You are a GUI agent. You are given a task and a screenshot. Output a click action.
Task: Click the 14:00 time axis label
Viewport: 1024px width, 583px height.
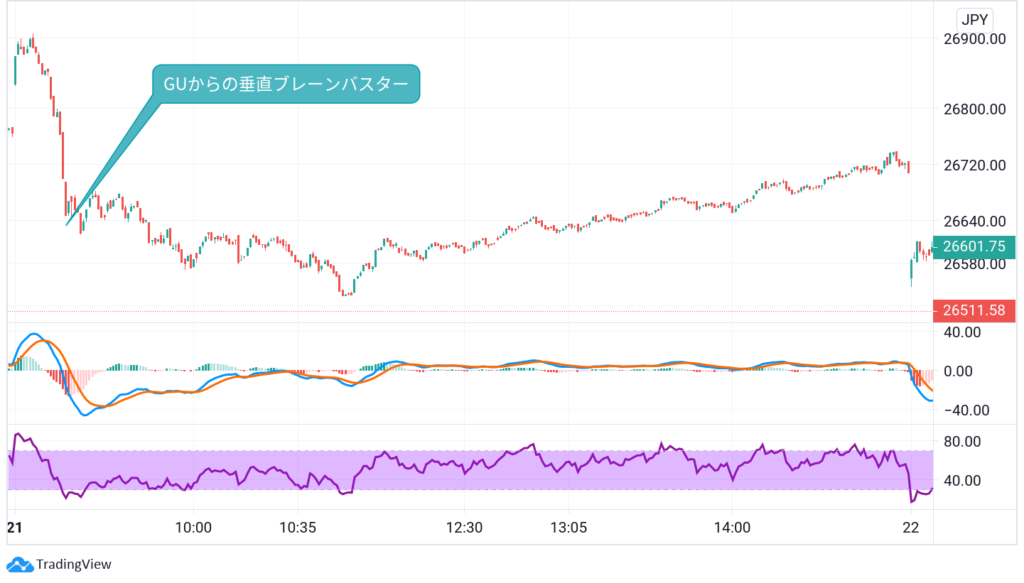pyautogui.click(x=733, y=528)
